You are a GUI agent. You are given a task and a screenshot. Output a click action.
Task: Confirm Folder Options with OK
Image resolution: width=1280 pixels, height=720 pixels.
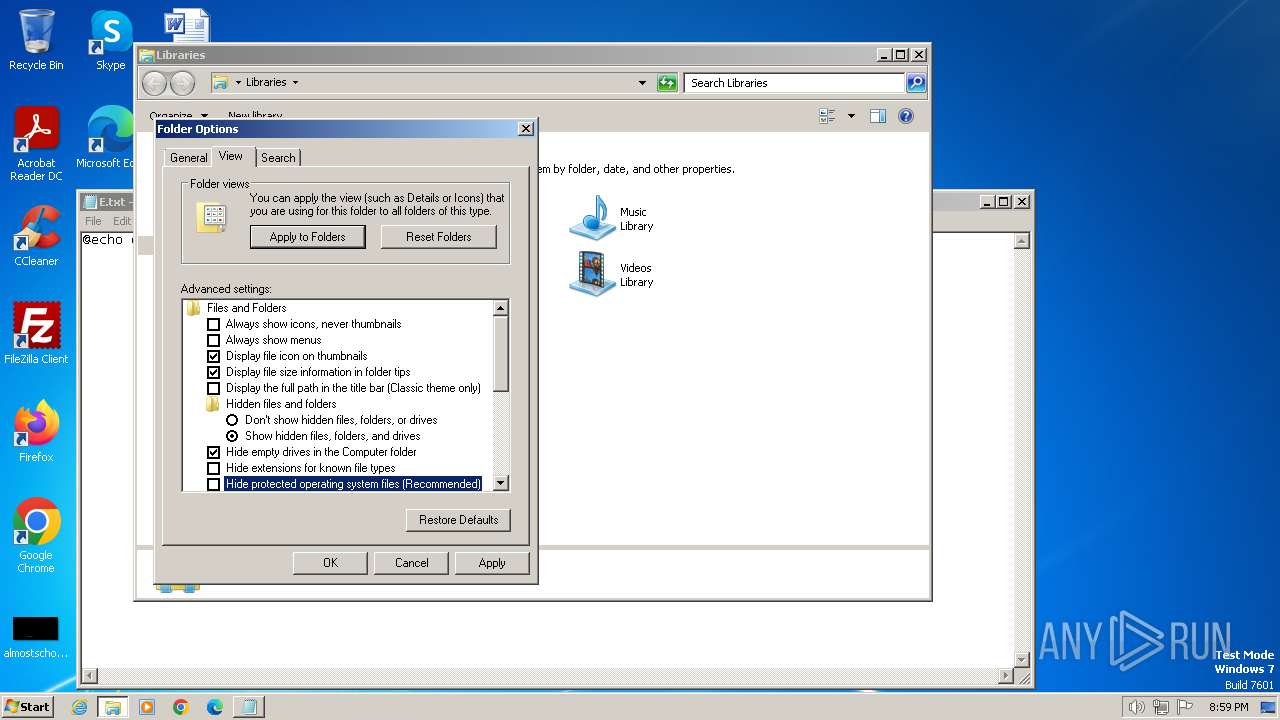pos(330,563)
